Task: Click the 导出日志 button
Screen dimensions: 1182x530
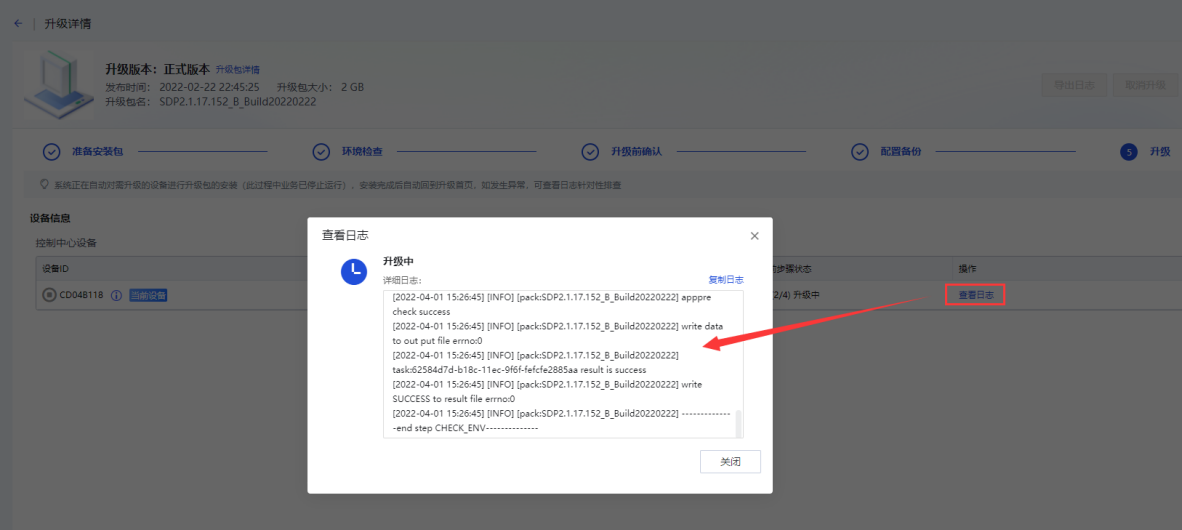Action: [x=1074, y=85]
